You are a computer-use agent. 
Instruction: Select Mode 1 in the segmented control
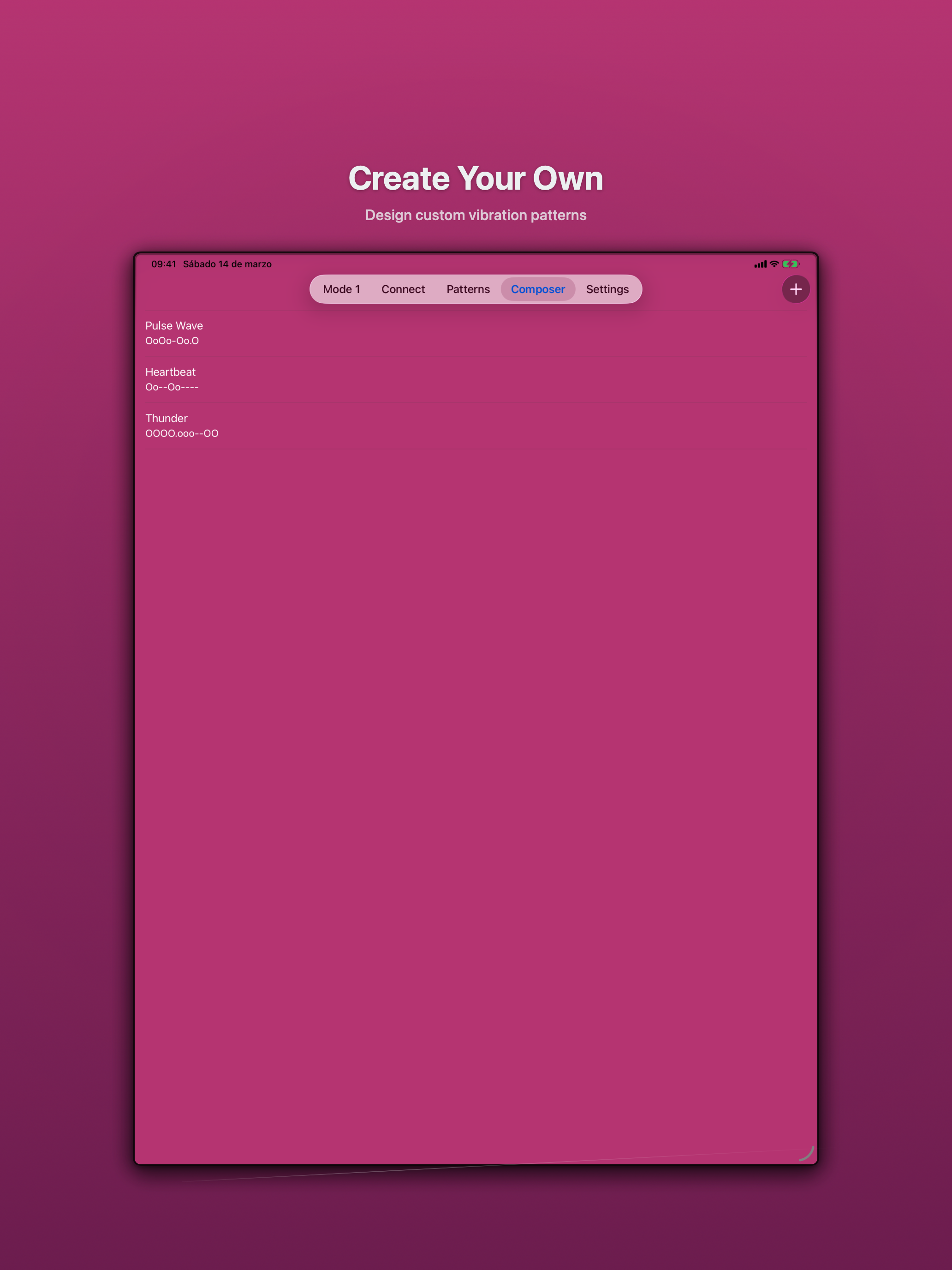pyautogui.click(x=341, y=289)
